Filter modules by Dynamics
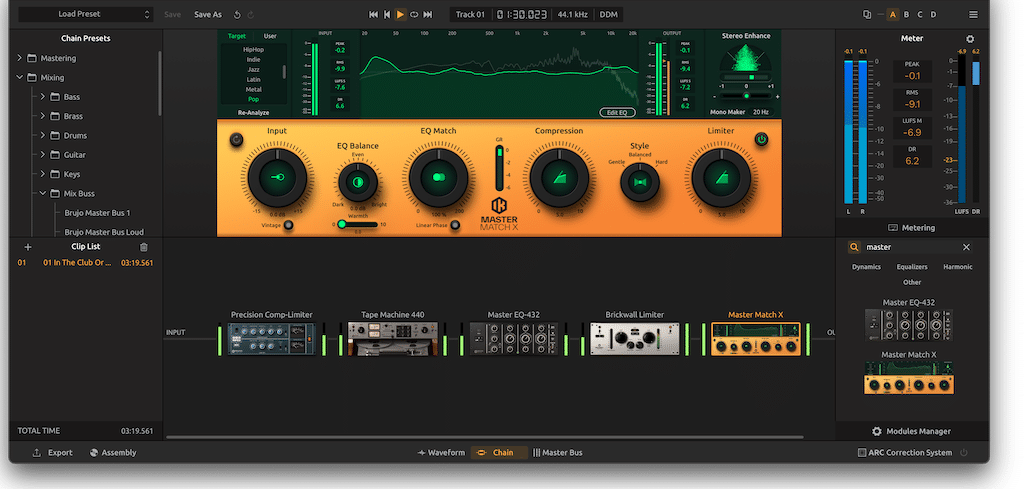This screenshot has width=1024, height=489. pyautogui.click(x=867, y=267)
